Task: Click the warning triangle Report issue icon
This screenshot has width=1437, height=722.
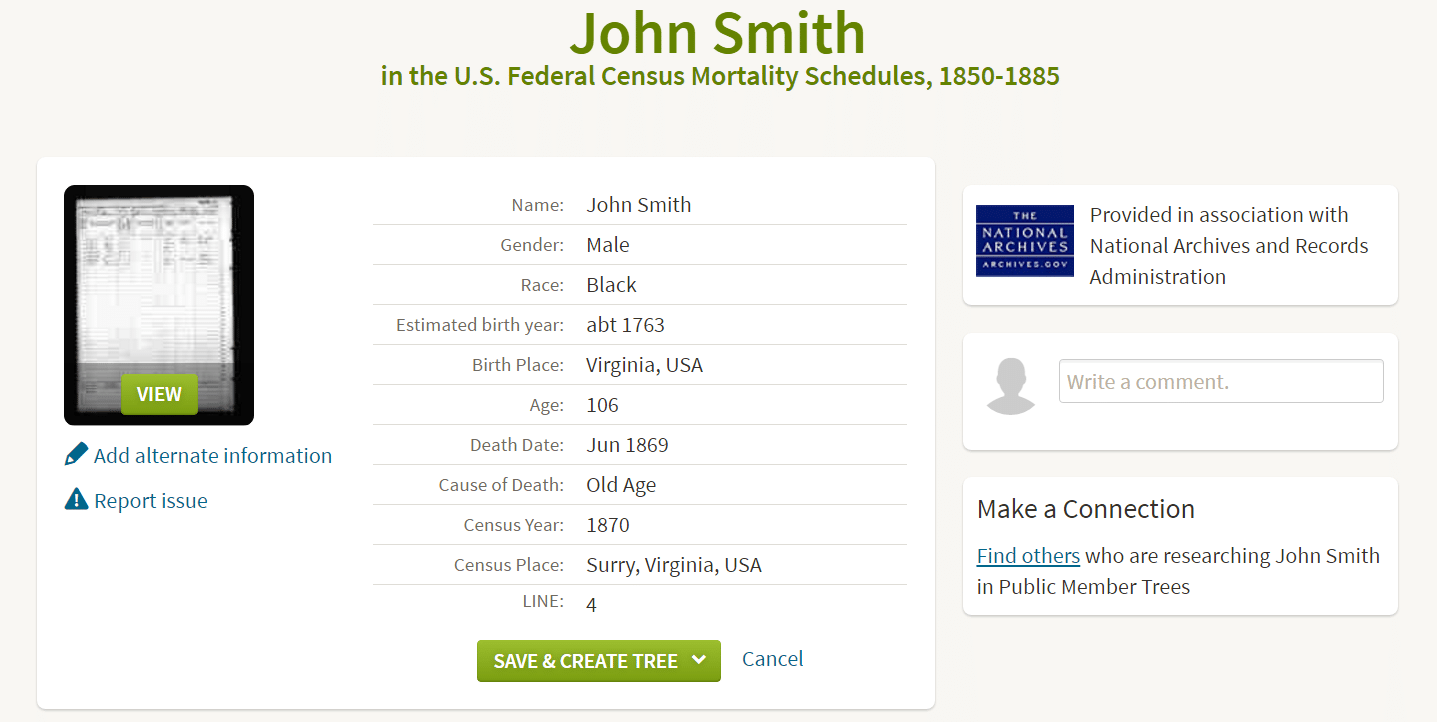Action: (76, 499)
